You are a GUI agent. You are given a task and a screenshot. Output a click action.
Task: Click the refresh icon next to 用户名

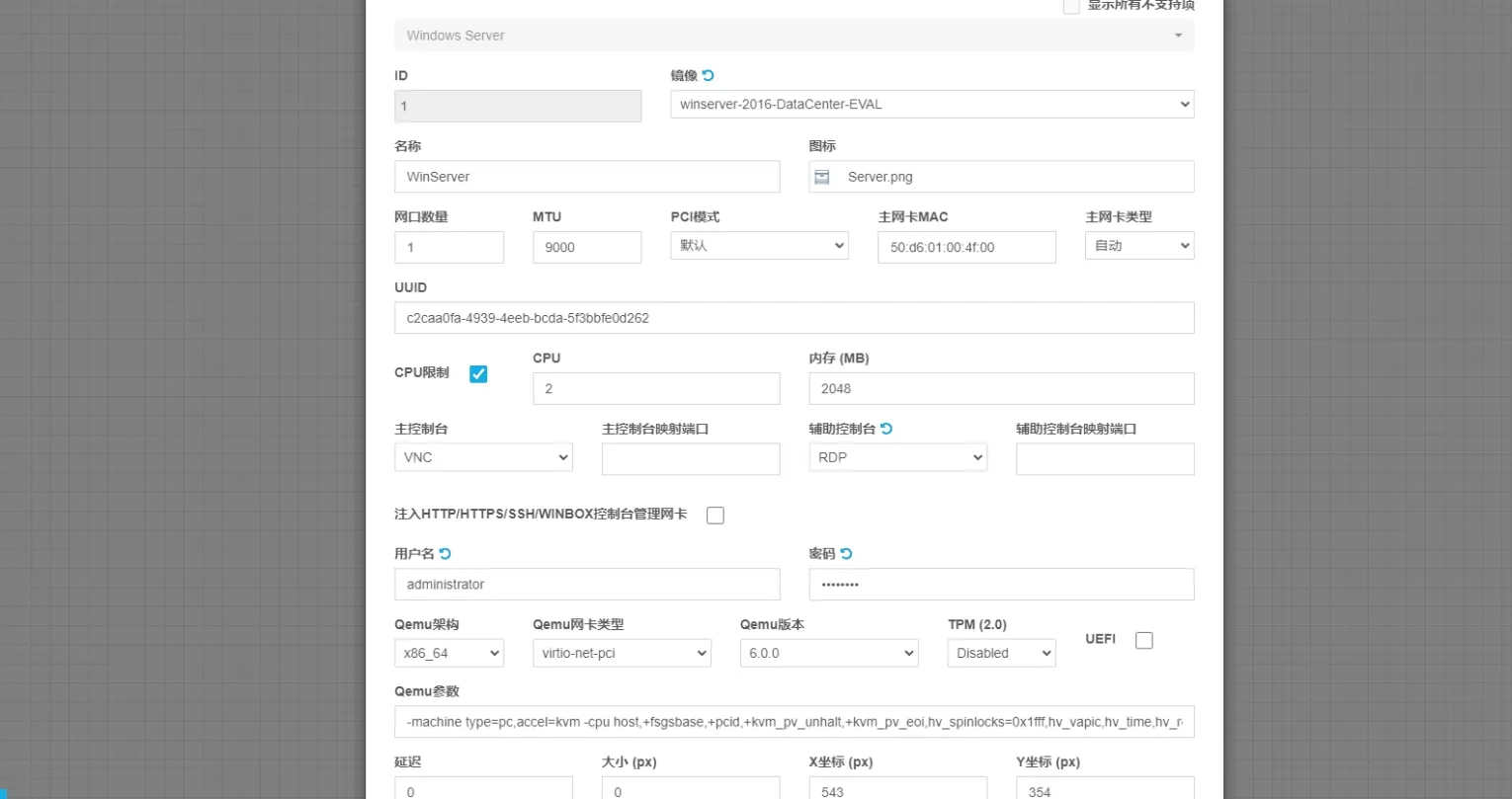pyautogui.click(x=446, y=554)
